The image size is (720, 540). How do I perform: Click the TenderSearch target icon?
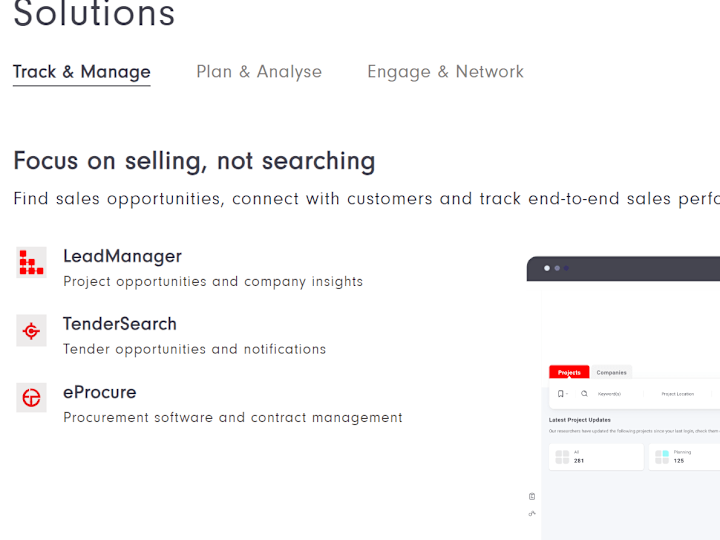pos(31,331)
